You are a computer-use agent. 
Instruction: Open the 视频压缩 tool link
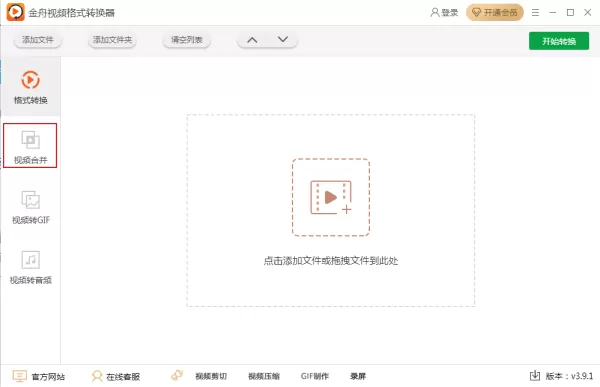point(264,376)
